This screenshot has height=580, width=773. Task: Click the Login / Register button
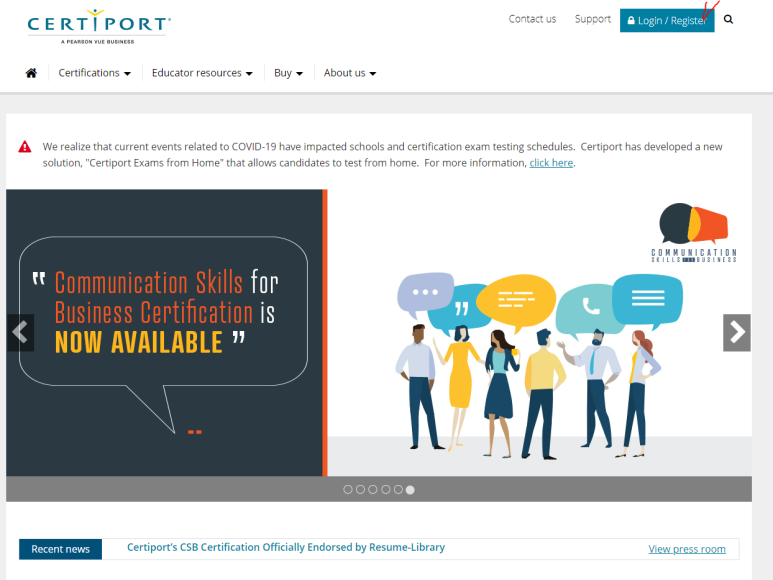(x=667, y=21)
